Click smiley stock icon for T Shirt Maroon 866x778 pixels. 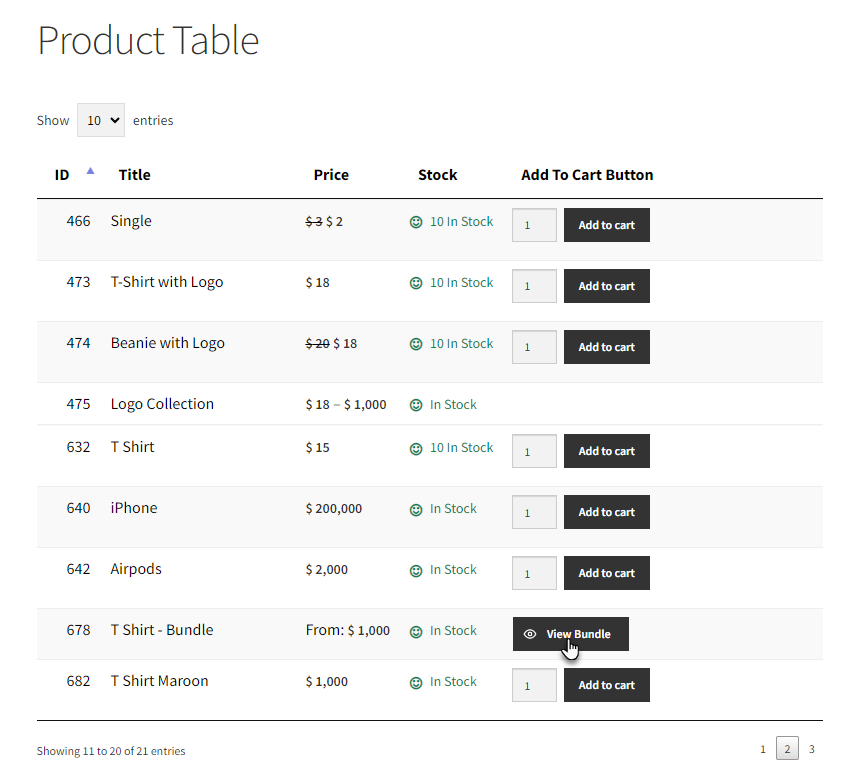tap(416, 682)
